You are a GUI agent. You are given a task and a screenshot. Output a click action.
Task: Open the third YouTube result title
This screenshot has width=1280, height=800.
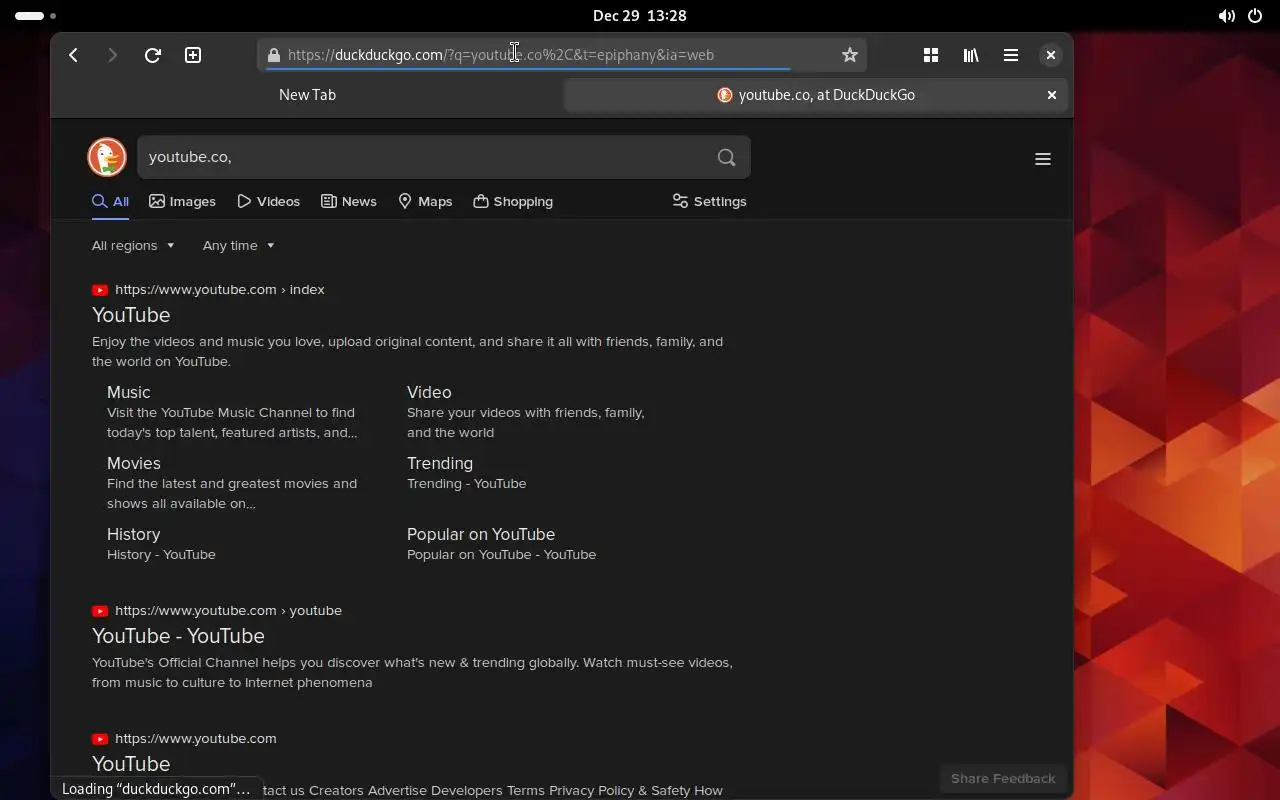tap(131, 764)
